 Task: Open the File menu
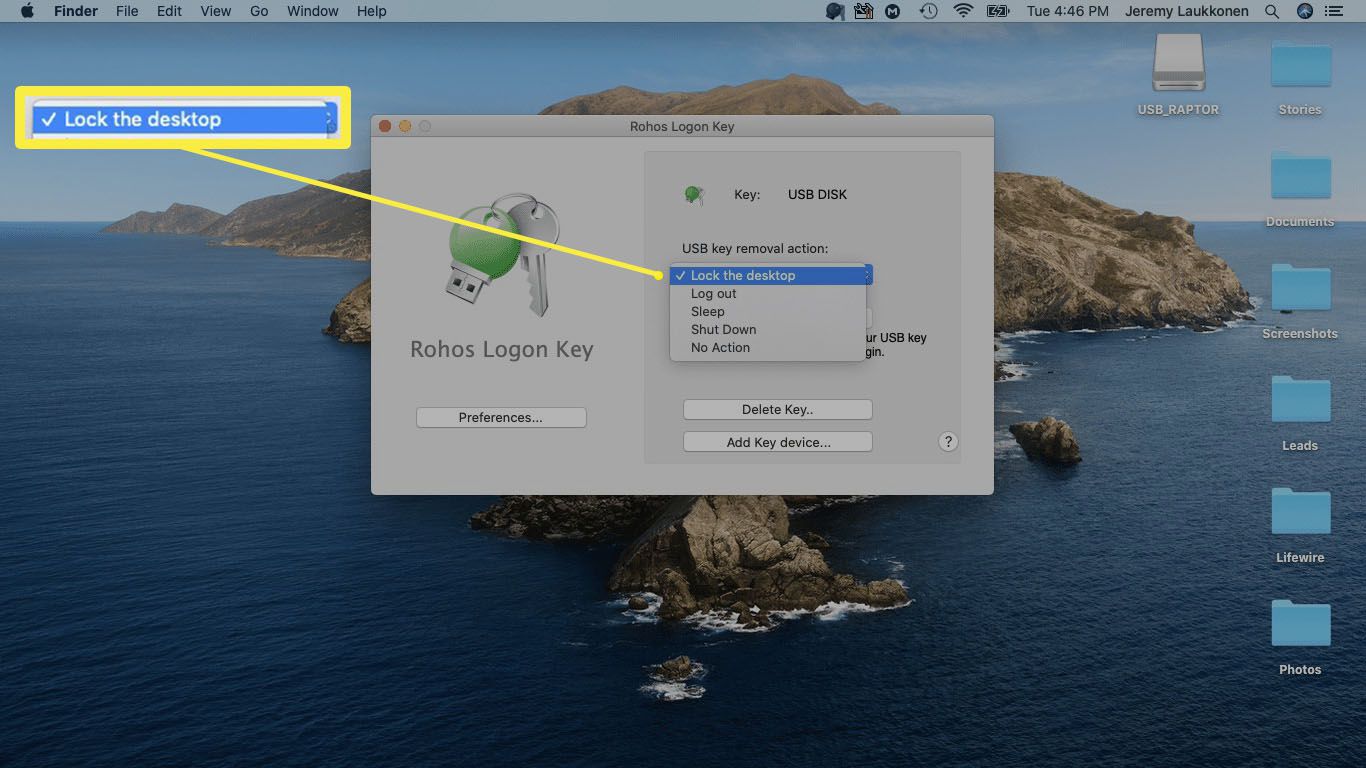click(x=127, y=11)
